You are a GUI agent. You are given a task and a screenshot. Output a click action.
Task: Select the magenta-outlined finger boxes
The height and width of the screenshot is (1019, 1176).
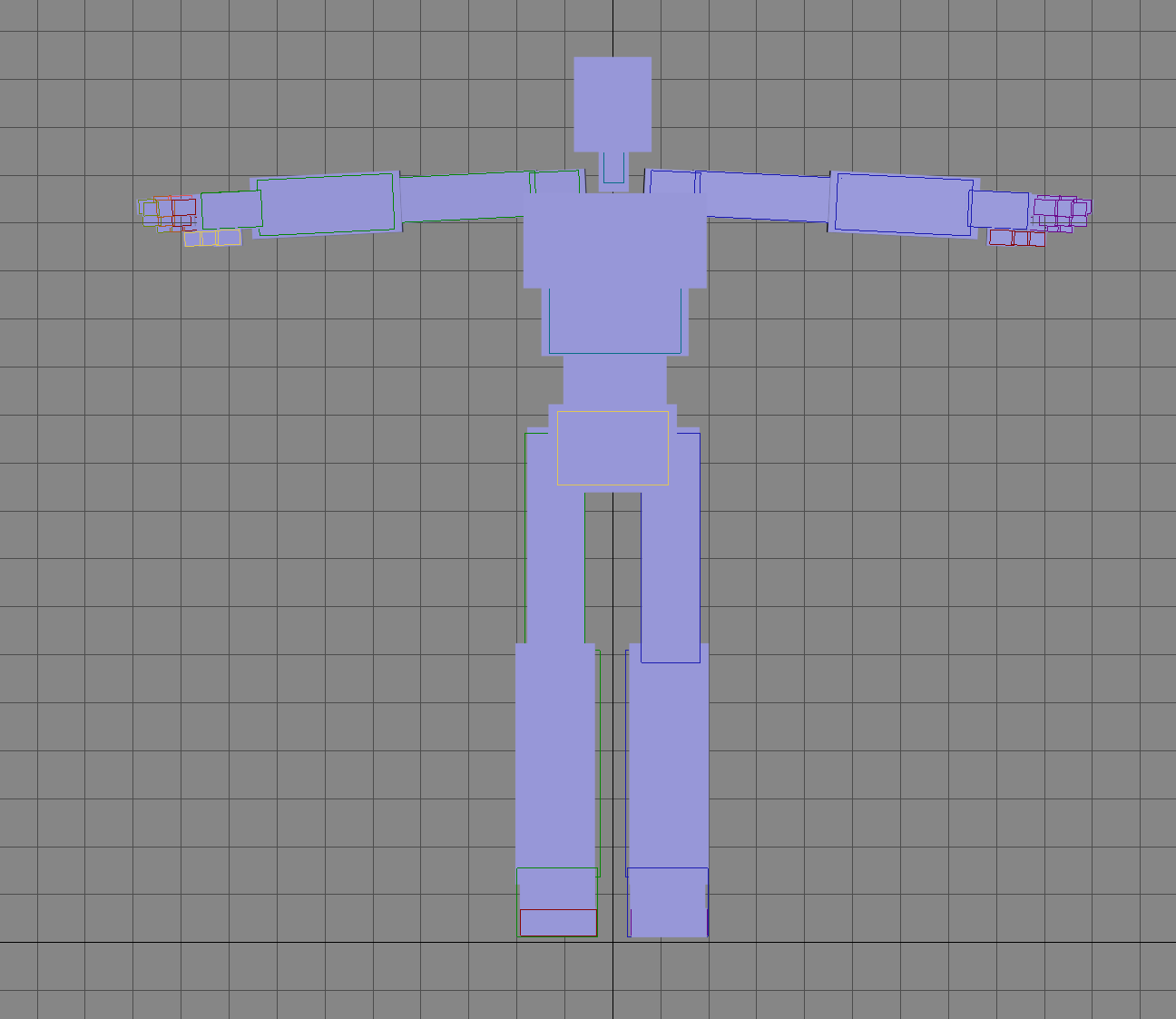pyautogui.click(x=1063, y=212)
